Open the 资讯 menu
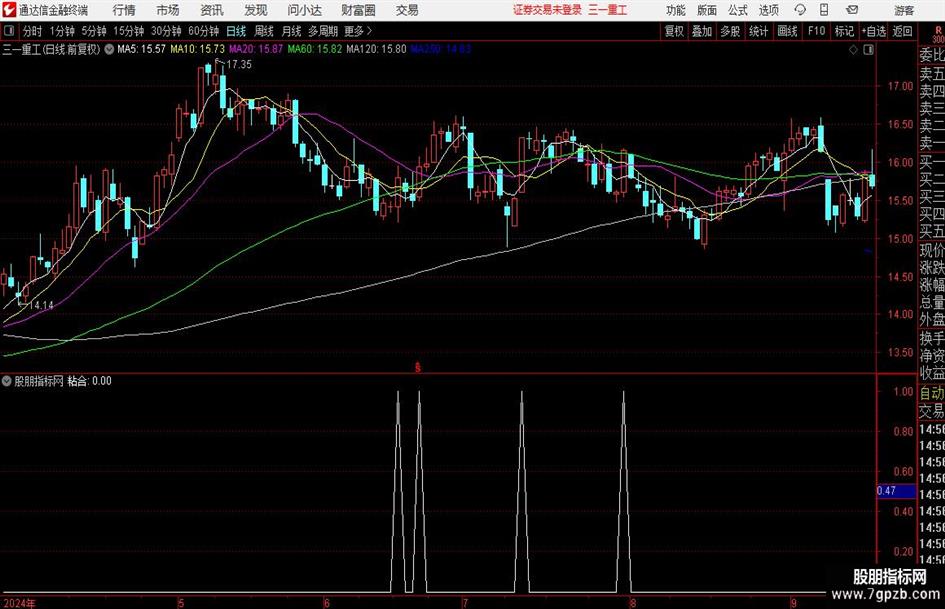This screenshot has width=945, height=609. tap(212, 10)
